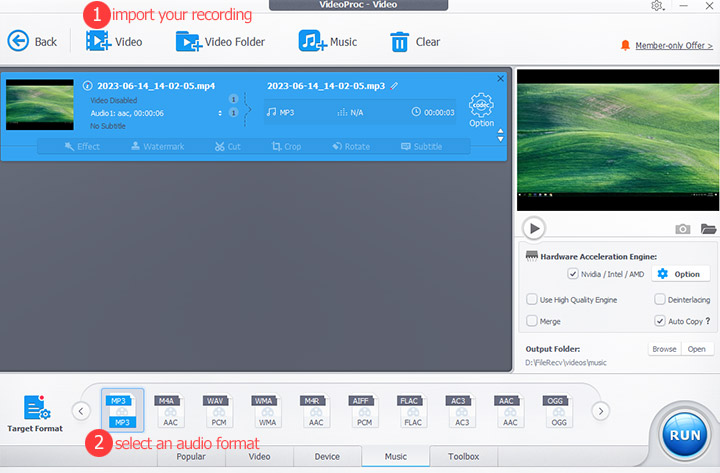Select the AC3 format
Viewport: 720px width, 473px height.
pos(462,411)
